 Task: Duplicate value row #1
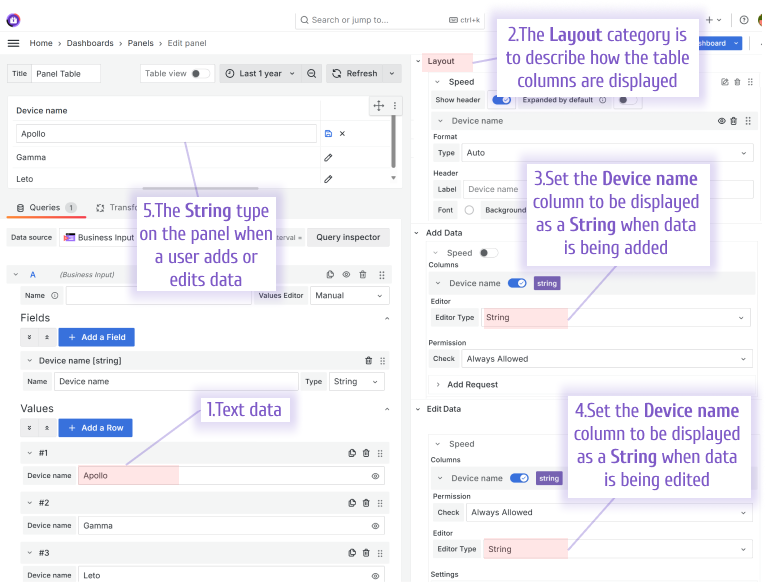[x=352, y=453]
